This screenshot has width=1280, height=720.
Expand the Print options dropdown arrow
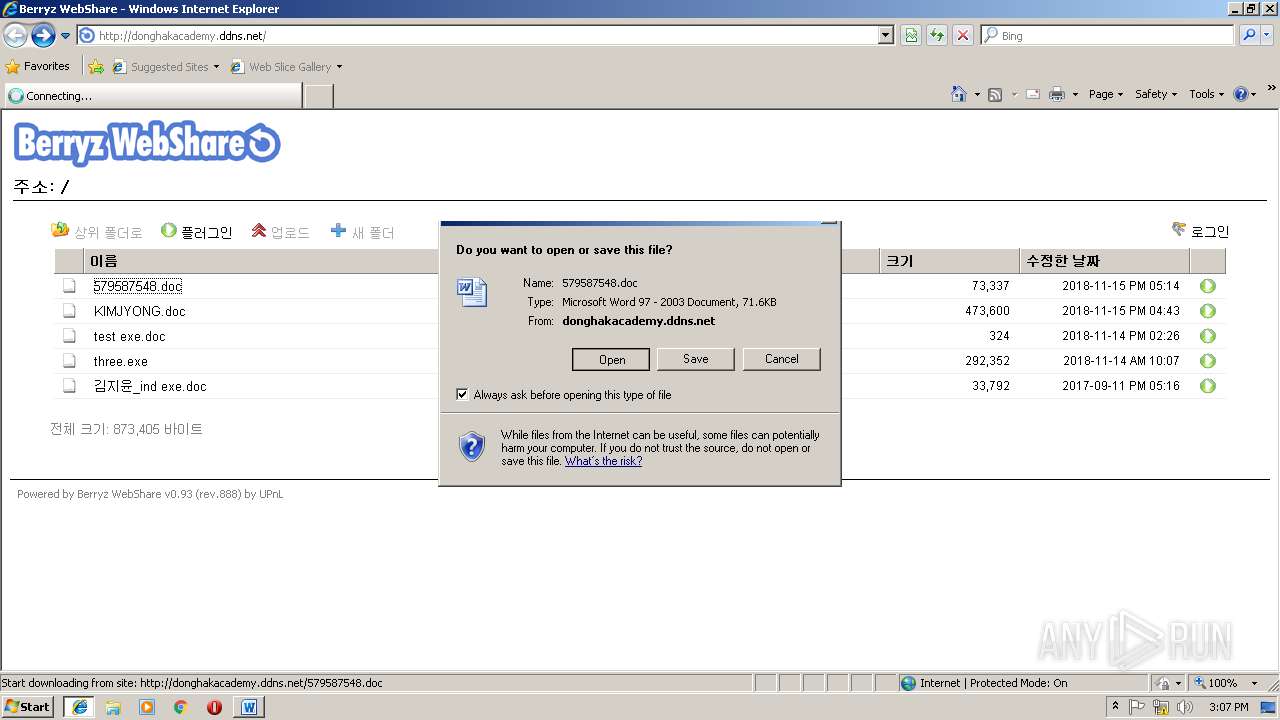[x=1075, y=94]
